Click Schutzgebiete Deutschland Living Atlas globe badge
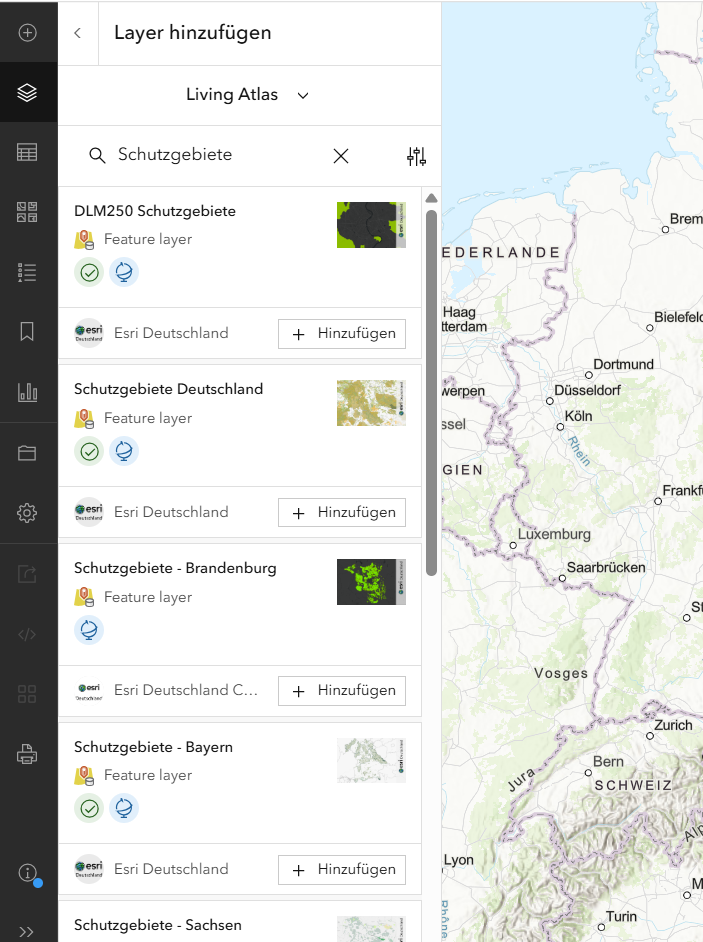 pyautogui.click(x=124, y=451)
